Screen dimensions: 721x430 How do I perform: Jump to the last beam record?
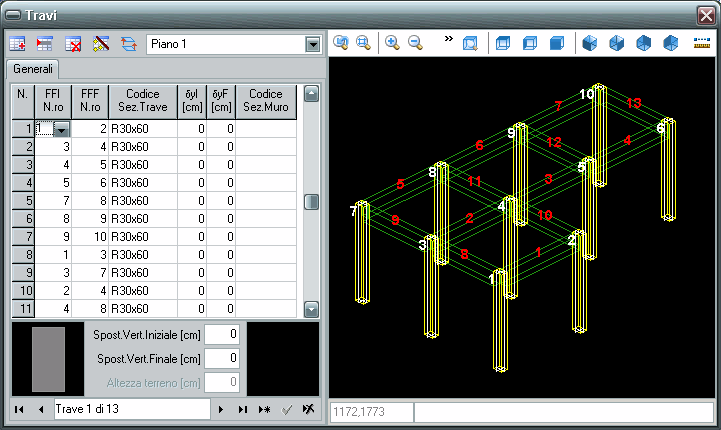tap(242, 410)
